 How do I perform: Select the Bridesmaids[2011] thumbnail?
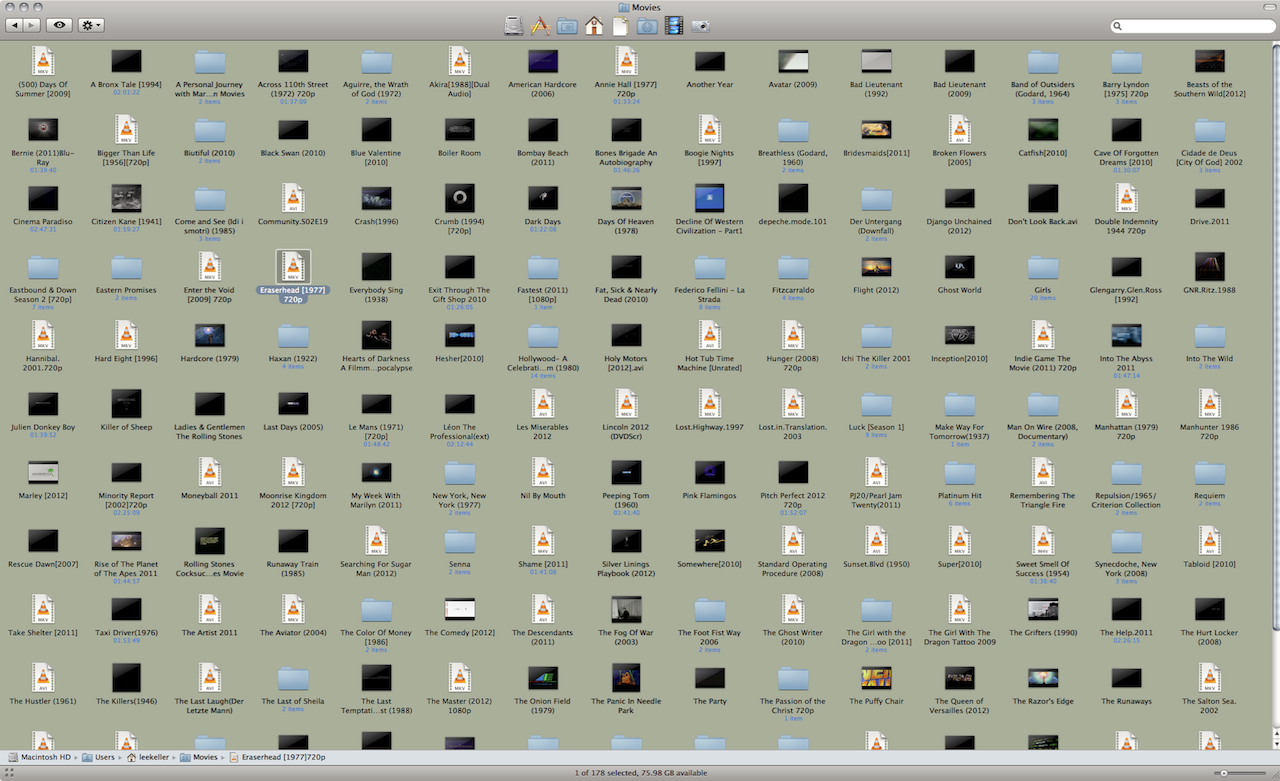click(x=876, y=129)
